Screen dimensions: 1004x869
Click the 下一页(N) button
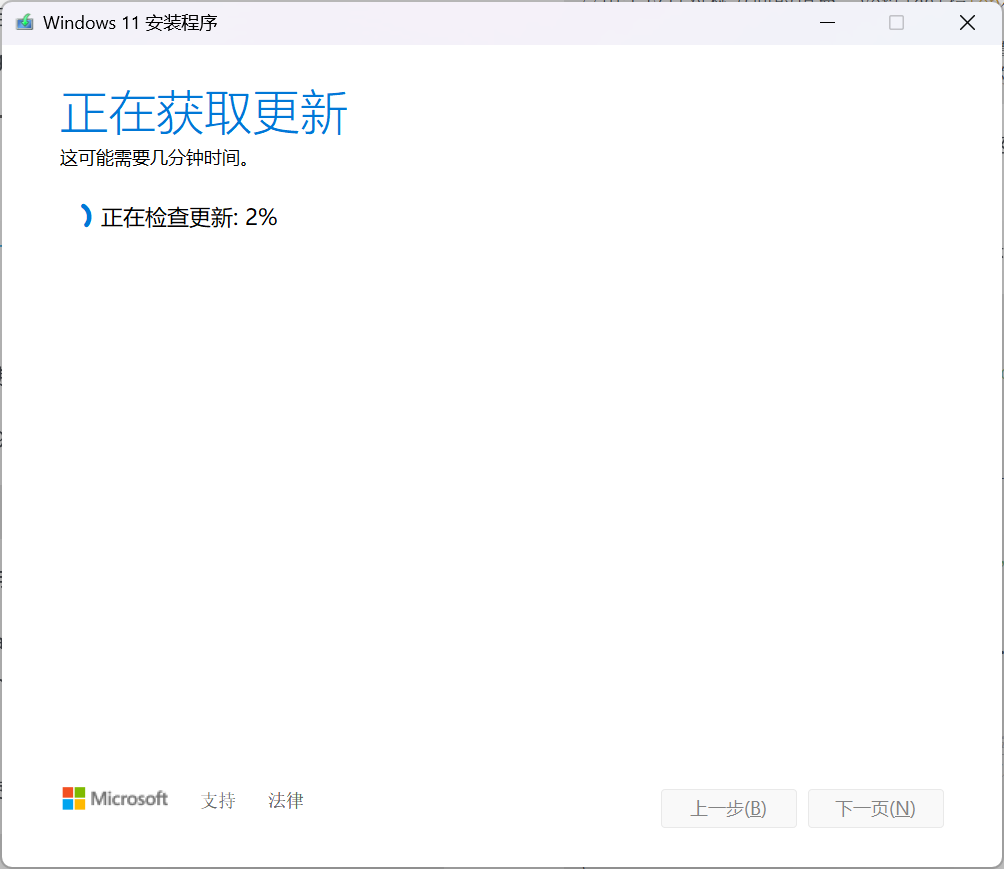tap(875, 808)
